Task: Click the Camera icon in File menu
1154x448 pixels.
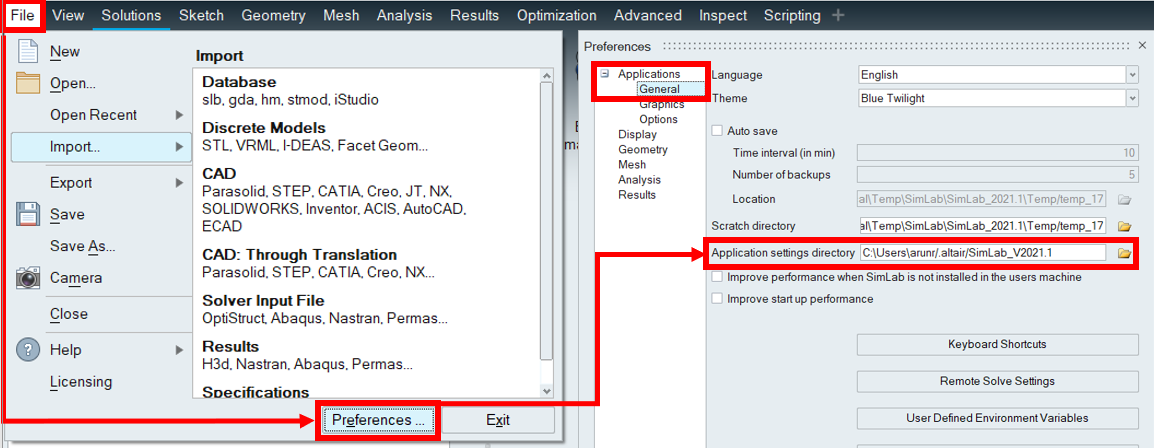Action: pyautogui.click(x=29, y=278)
